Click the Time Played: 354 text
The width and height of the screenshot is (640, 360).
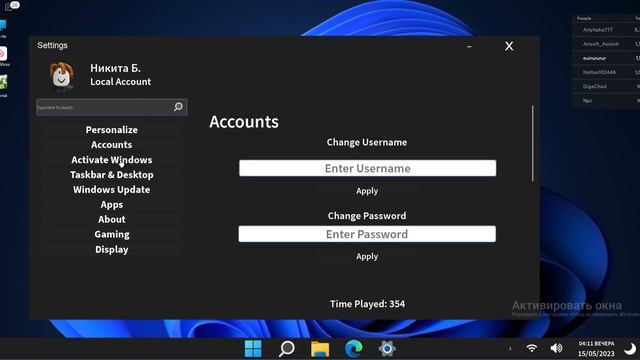click(367, 304)
